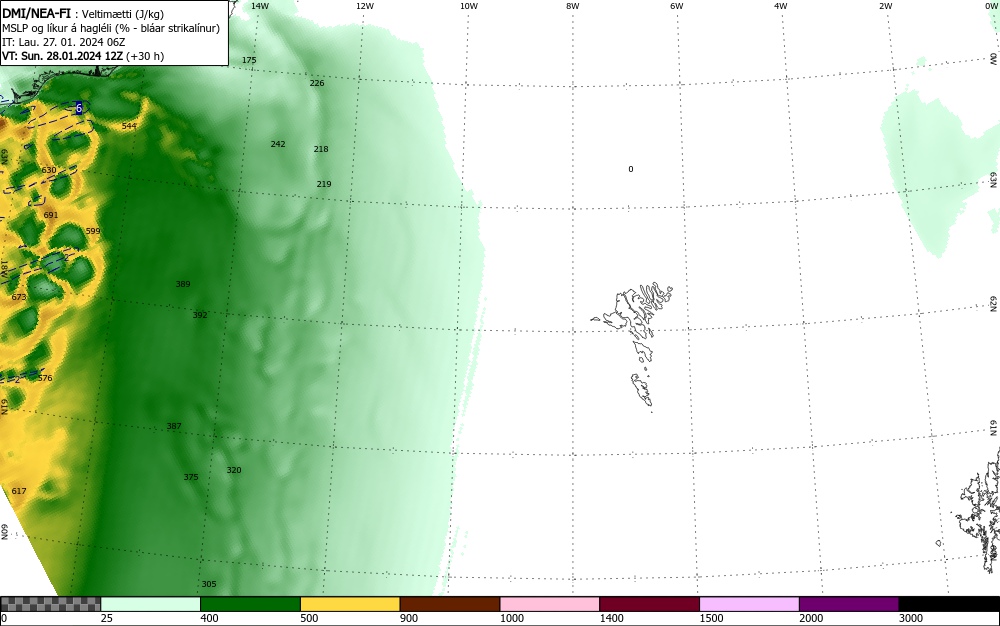1000x626 pixels.
Task: Click the 'MSLP og líkur á hagléli' subtitle line
Action: coord(111,28)
